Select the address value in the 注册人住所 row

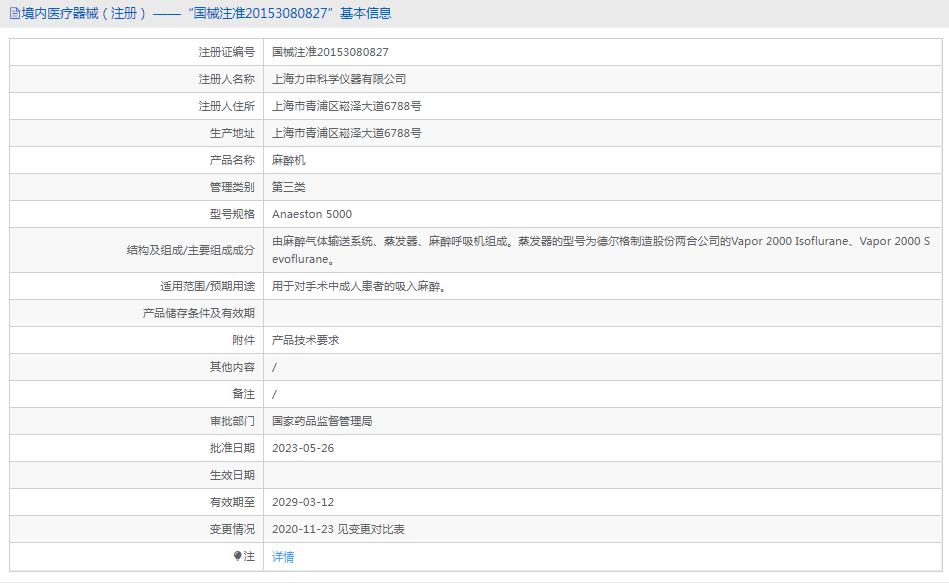coord(346,106)
